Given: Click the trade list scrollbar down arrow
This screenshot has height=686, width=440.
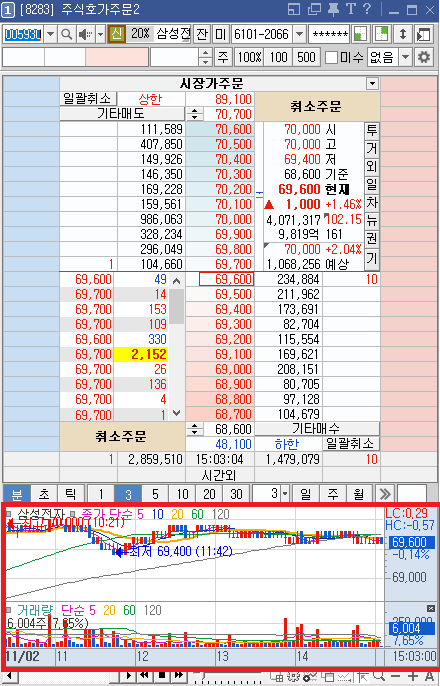Looking at the screenshot, I should [x=177, y=413].
